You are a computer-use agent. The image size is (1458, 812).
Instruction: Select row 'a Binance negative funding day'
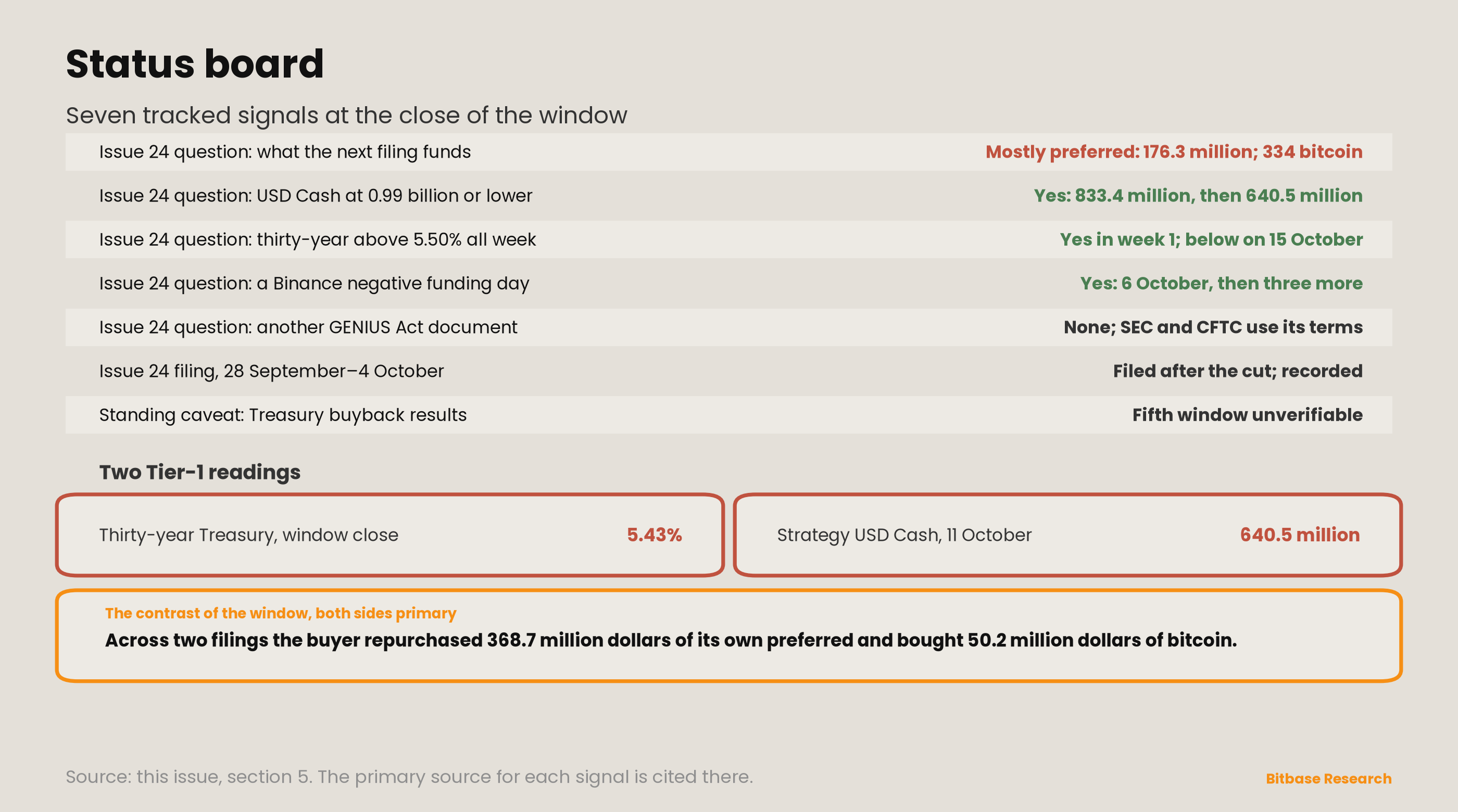[728, 284]
